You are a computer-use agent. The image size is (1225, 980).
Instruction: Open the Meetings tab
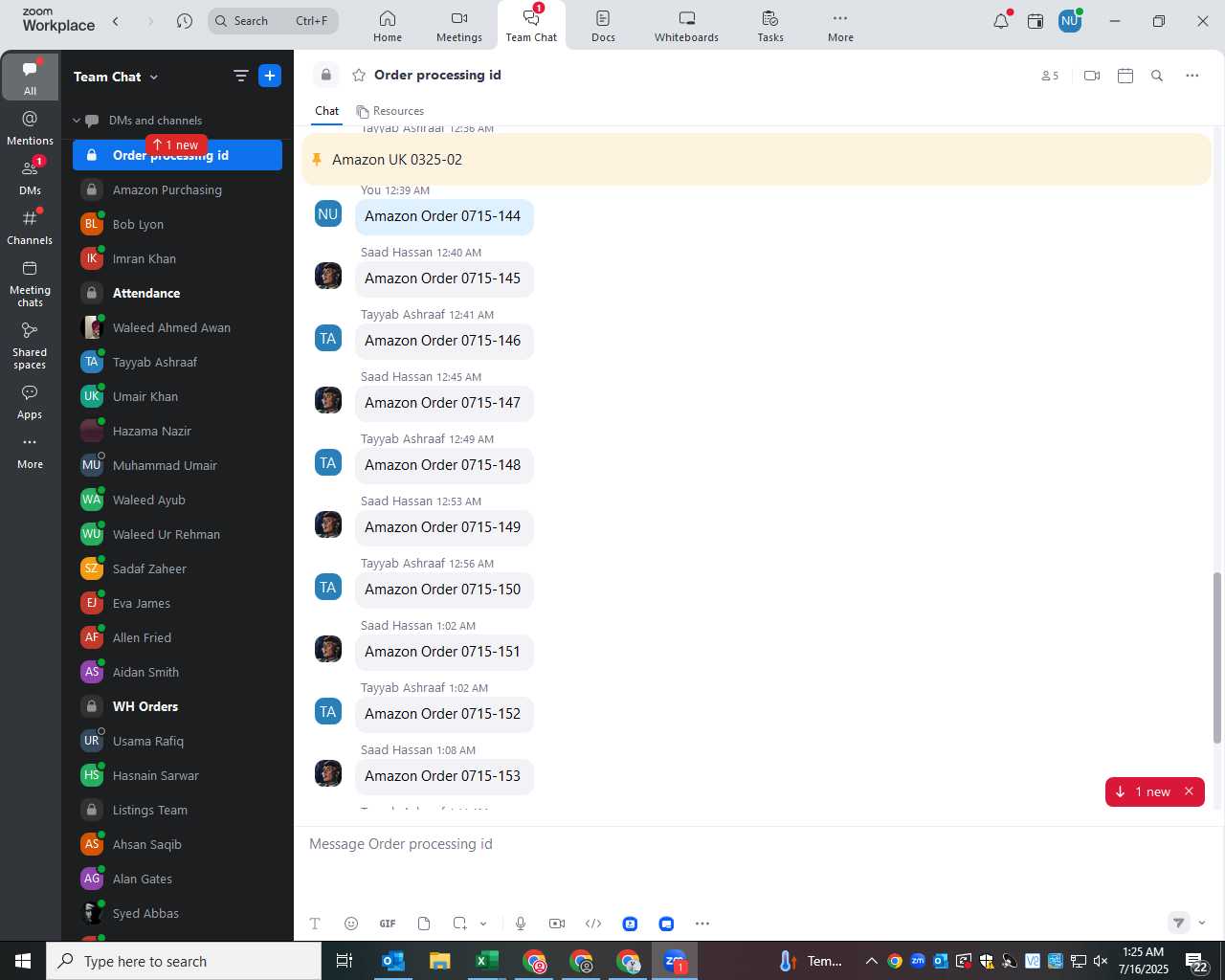459,26
